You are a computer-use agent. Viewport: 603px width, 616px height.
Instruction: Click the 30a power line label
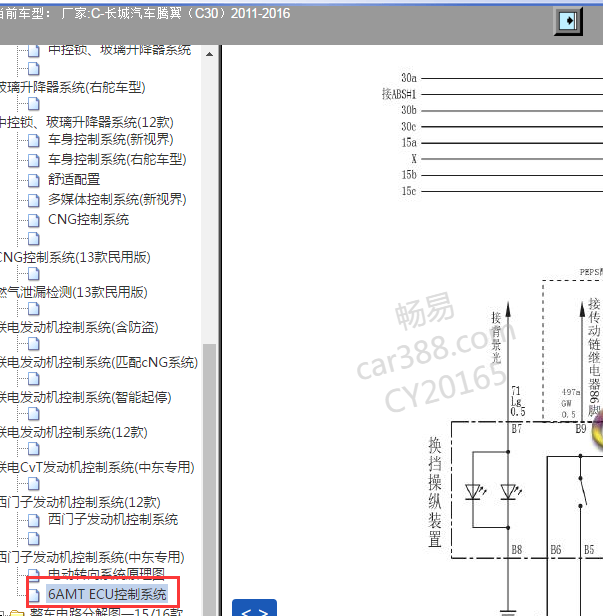pos(409,78)
